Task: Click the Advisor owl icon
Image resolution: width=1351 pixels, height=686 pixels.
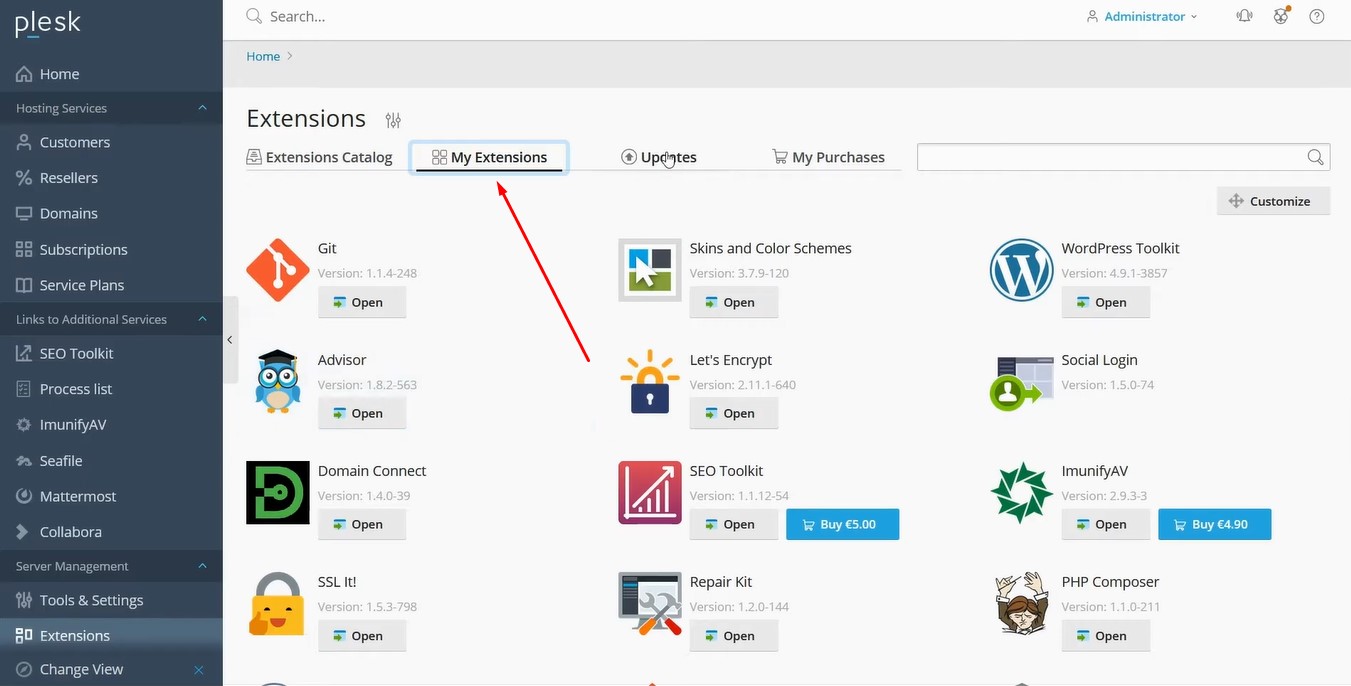Action: click(277, 382)
